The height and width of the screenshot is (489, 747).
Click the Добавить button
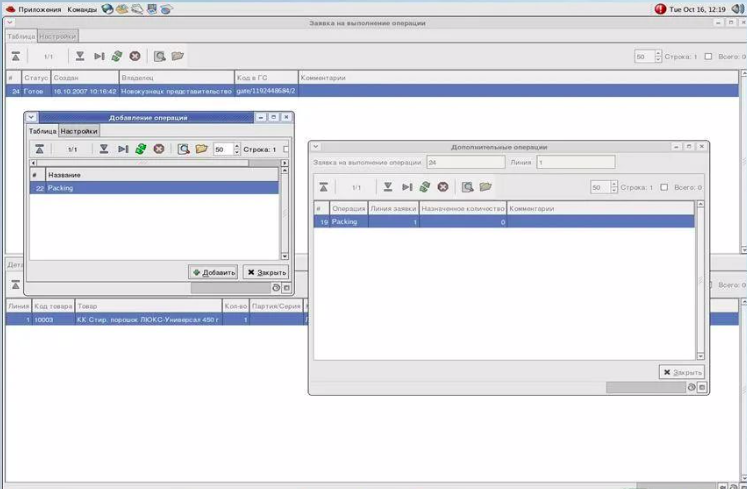(213, 272)
